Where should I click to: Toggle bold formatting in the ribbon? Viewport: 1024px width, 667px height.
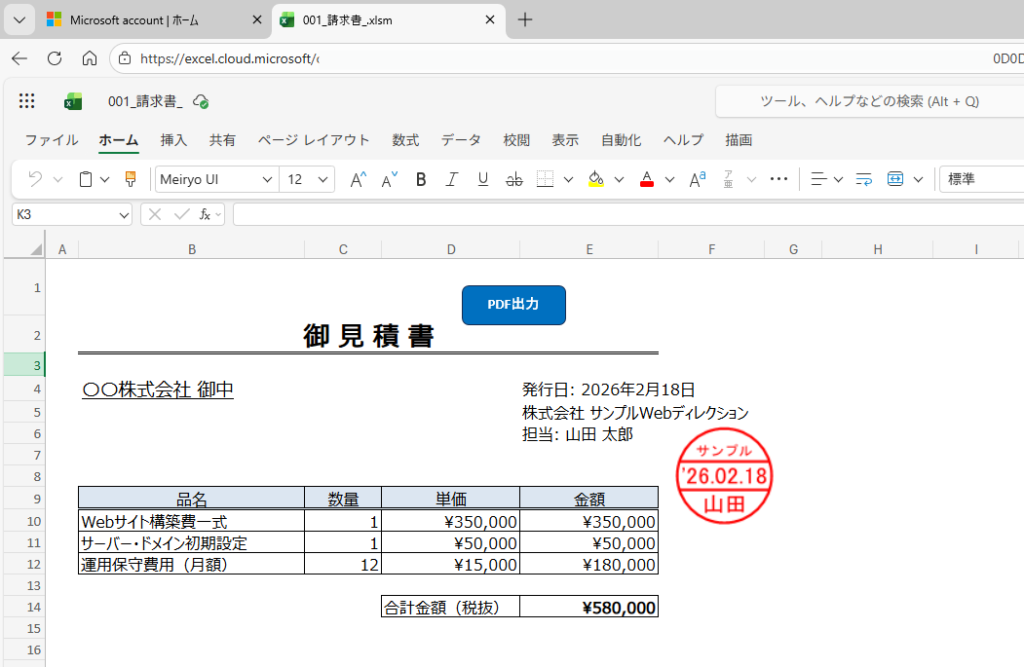point(421,180)
